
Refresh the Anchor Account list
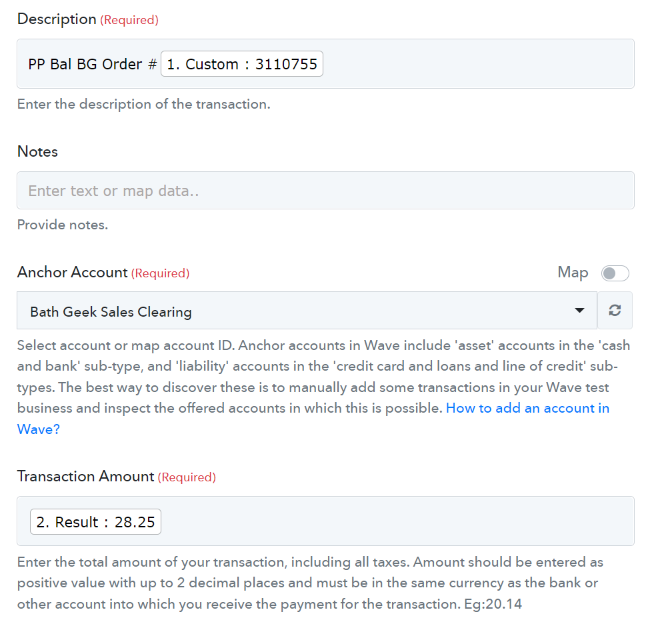[615, 310]
